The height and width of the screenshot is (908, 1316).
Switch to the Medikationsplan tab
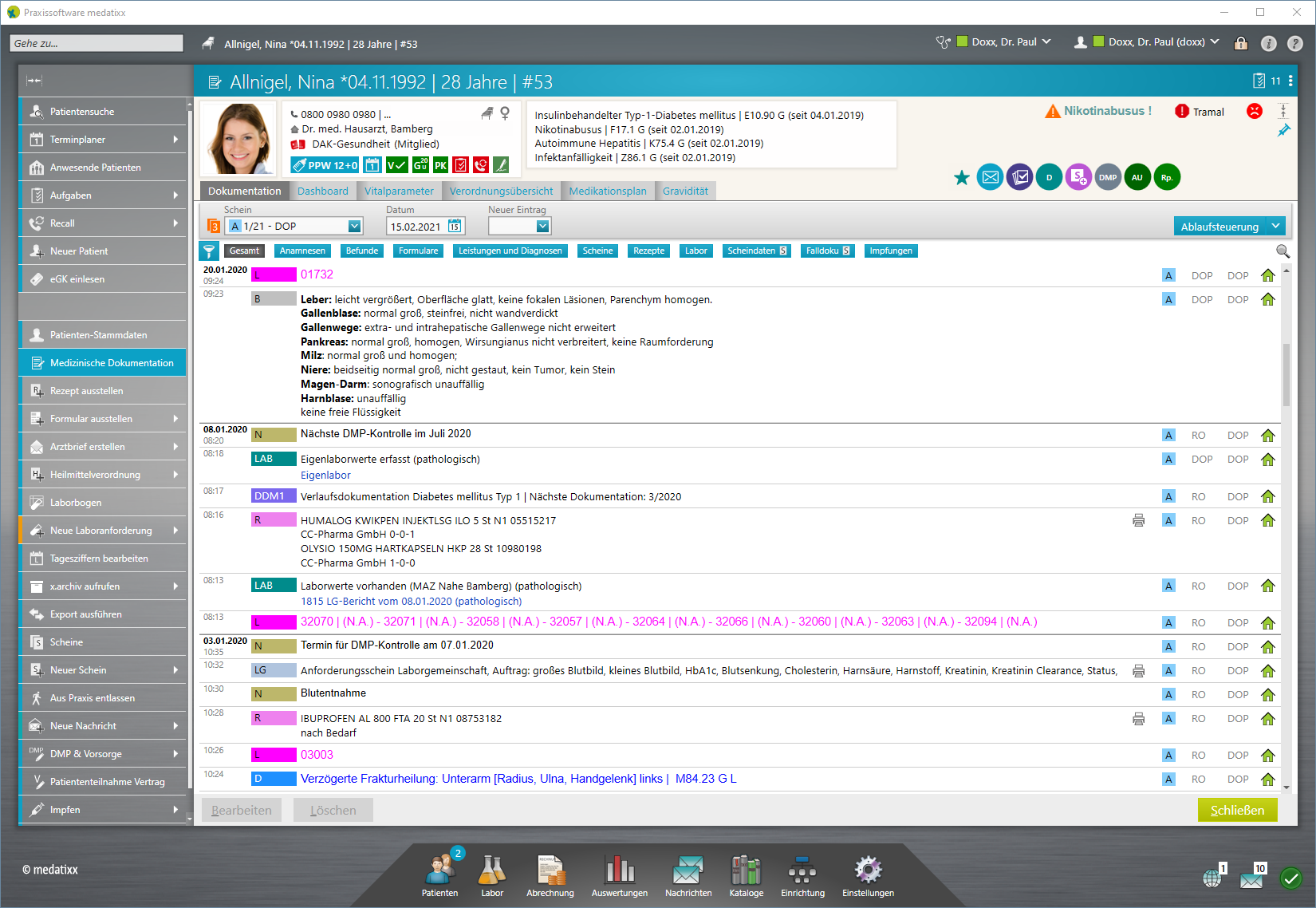pyautogui.click(x=607, y=191)
